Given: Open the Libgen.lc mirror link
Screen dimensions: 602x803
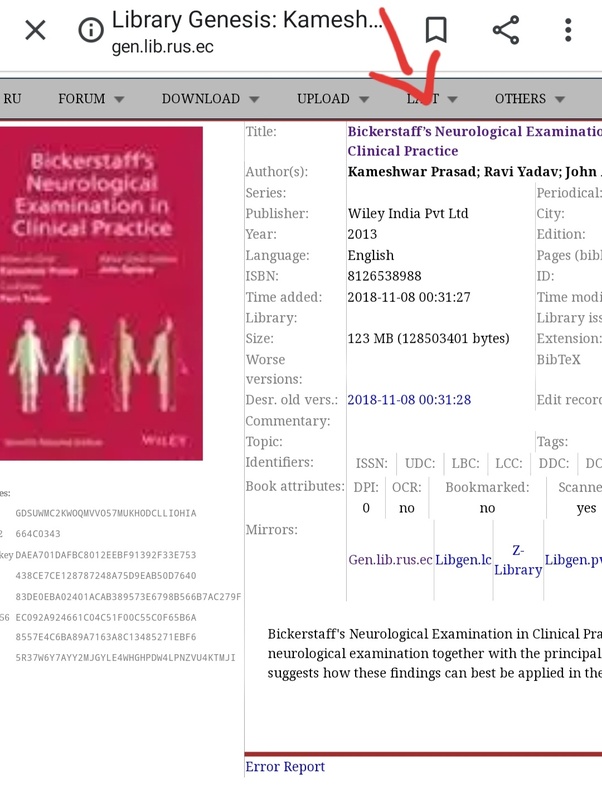Looking at the screenshot, I should coord(463,560).
